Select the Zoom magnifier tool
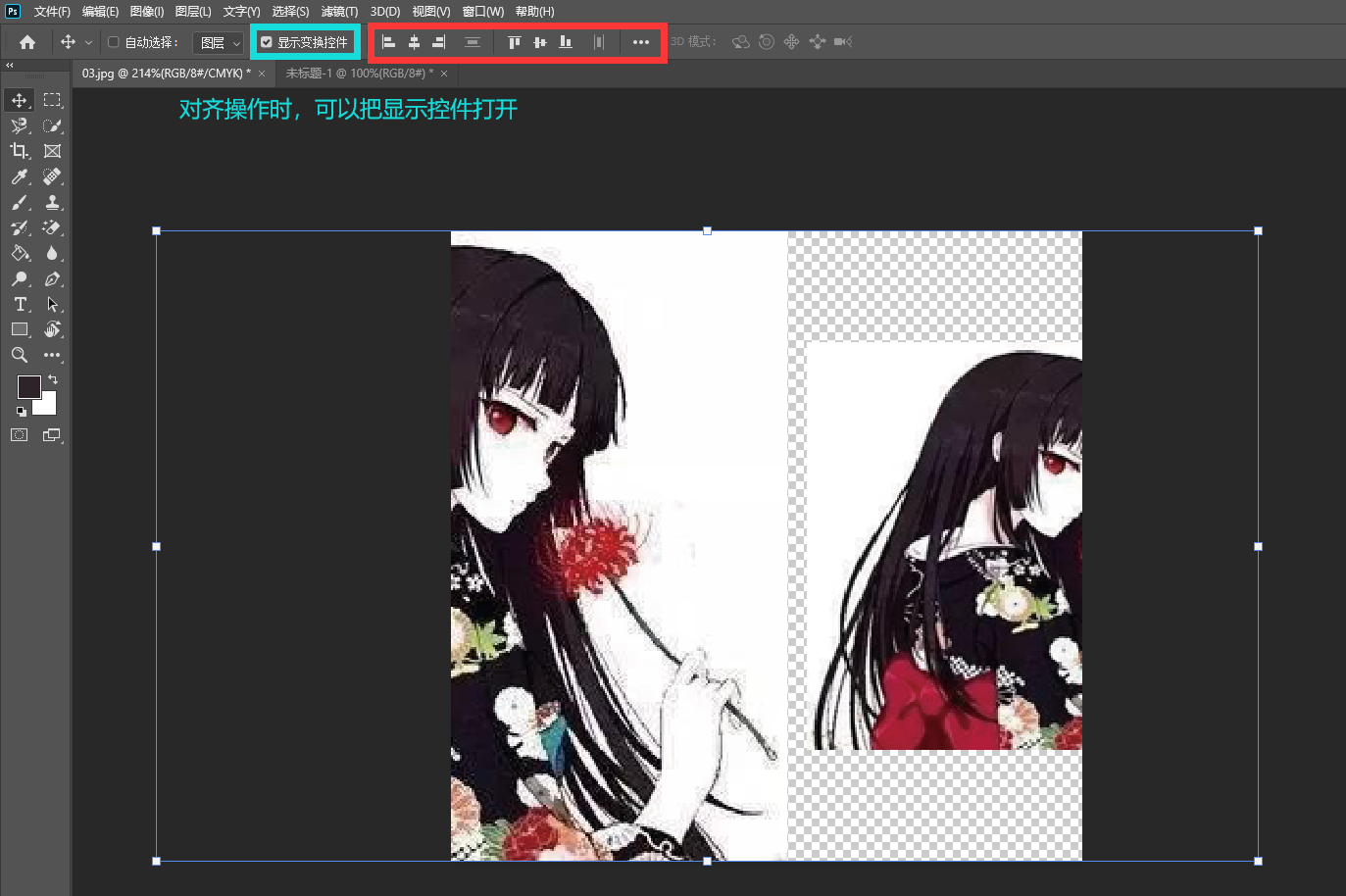 20,355
